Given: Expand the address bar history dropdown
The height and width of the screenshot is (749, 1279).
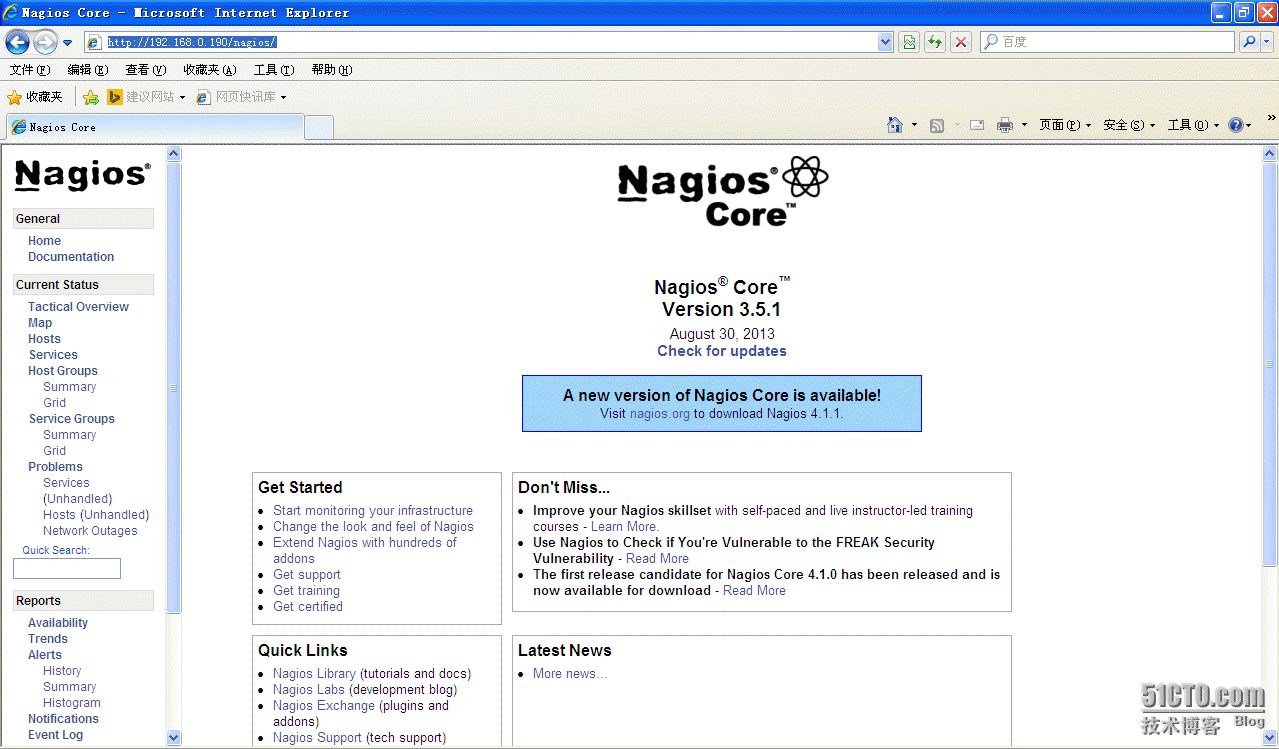Looking at the screenshot, I should 885,42.
